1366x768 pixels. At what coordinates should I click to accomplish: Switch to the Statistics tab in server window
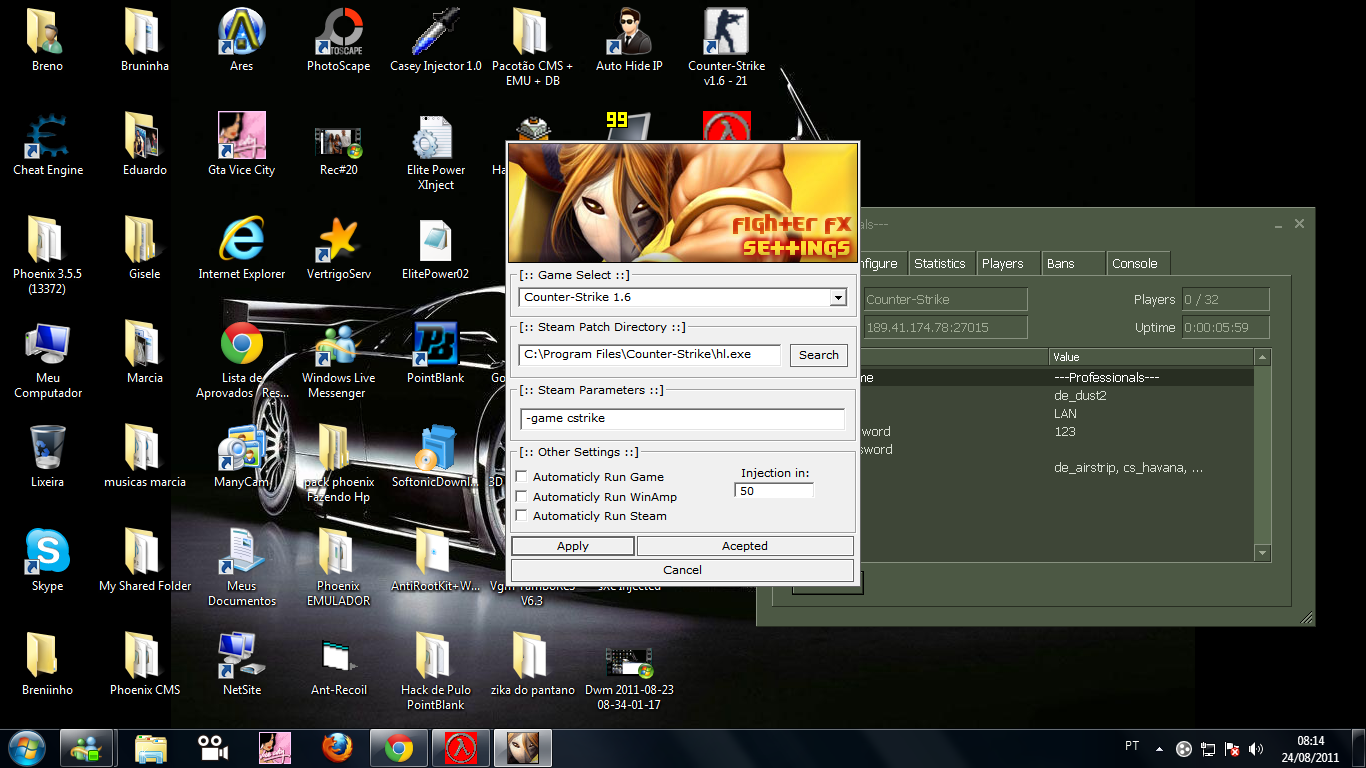coord(940,263)
